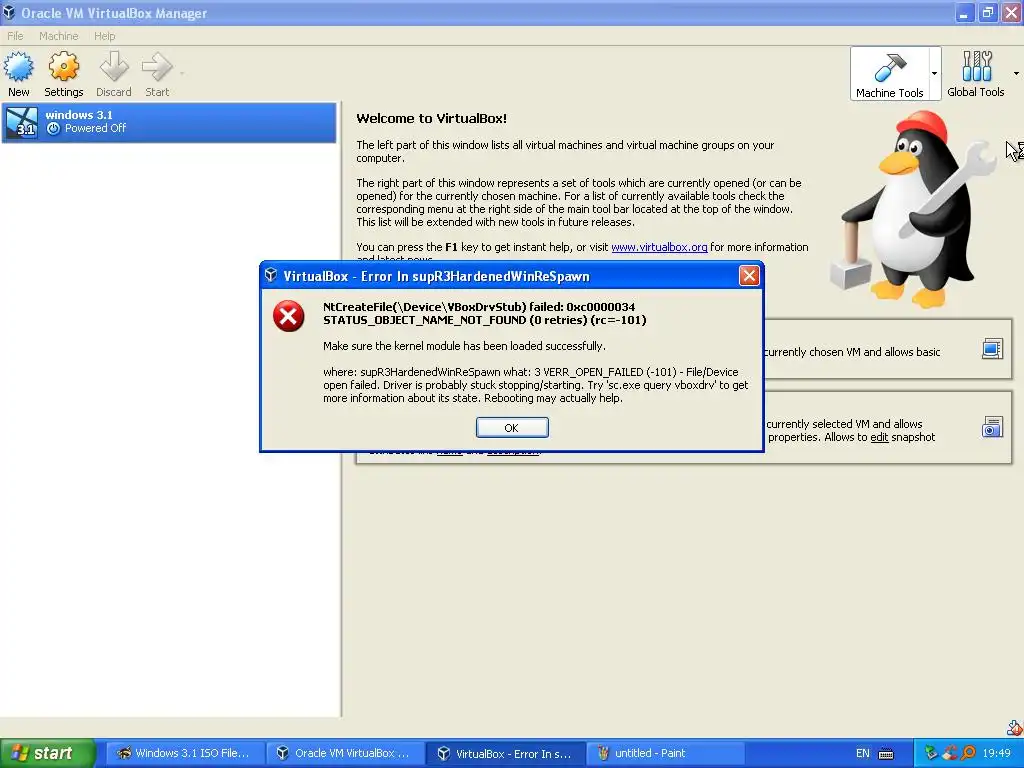The image size is (1024, 768).
Task: Expand the Machine Tools dropdown arrow
Action: pyautogui.click(x=935, y=74)
